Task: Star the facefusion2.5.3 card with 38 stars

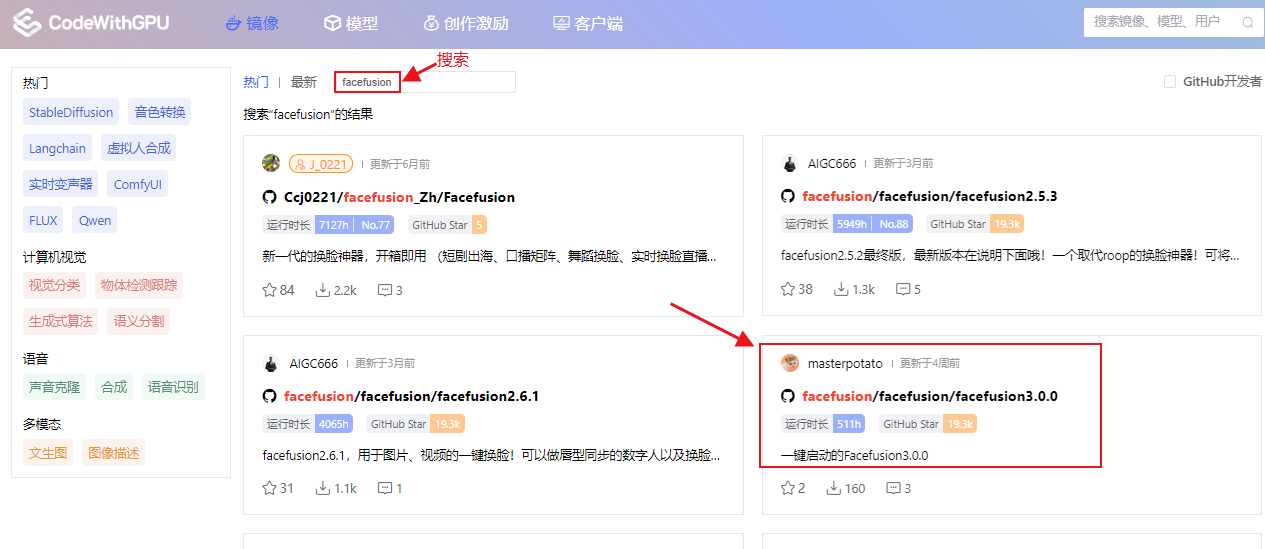Action: [788, 289]
